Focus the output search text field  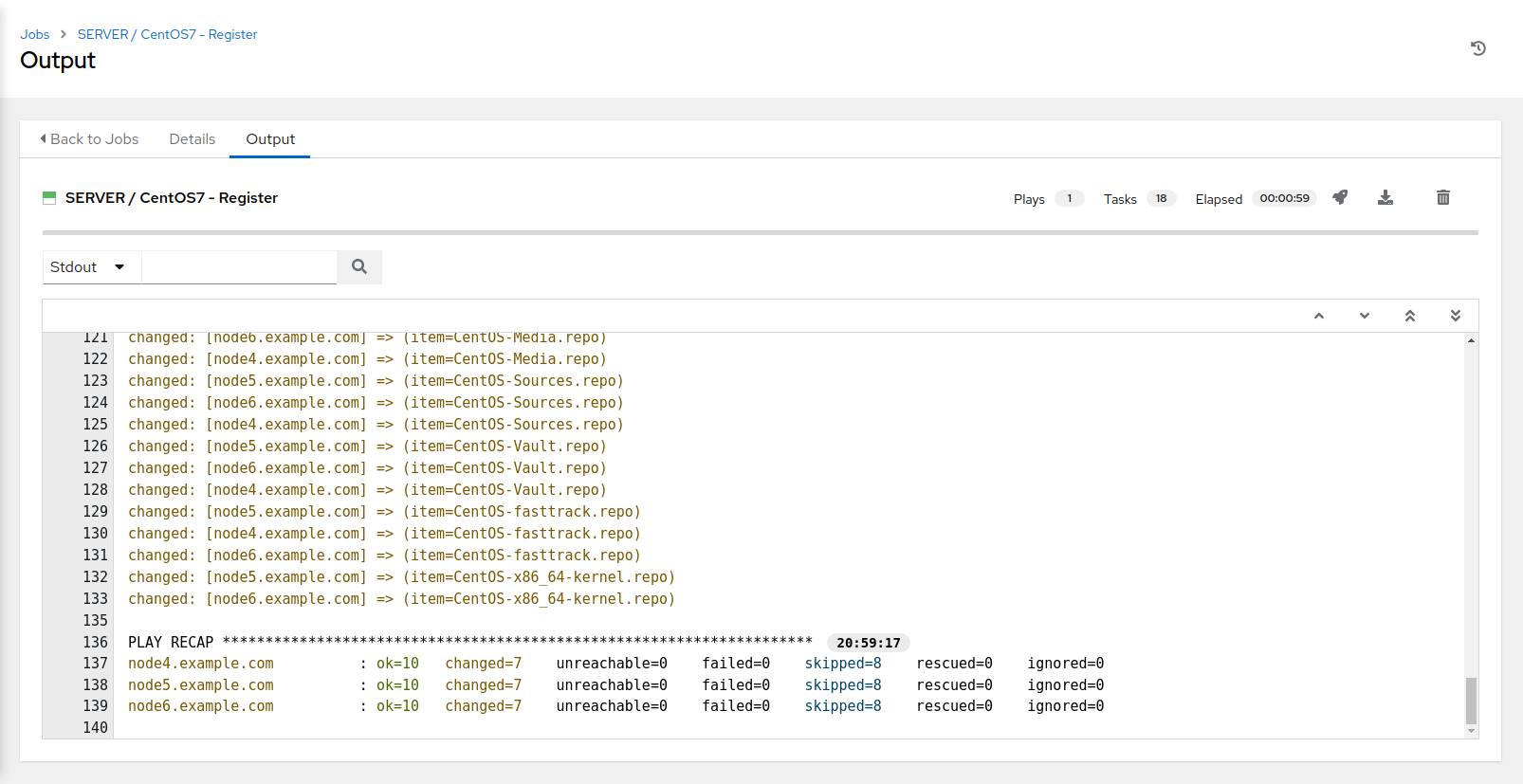click(x=239, y=267)
